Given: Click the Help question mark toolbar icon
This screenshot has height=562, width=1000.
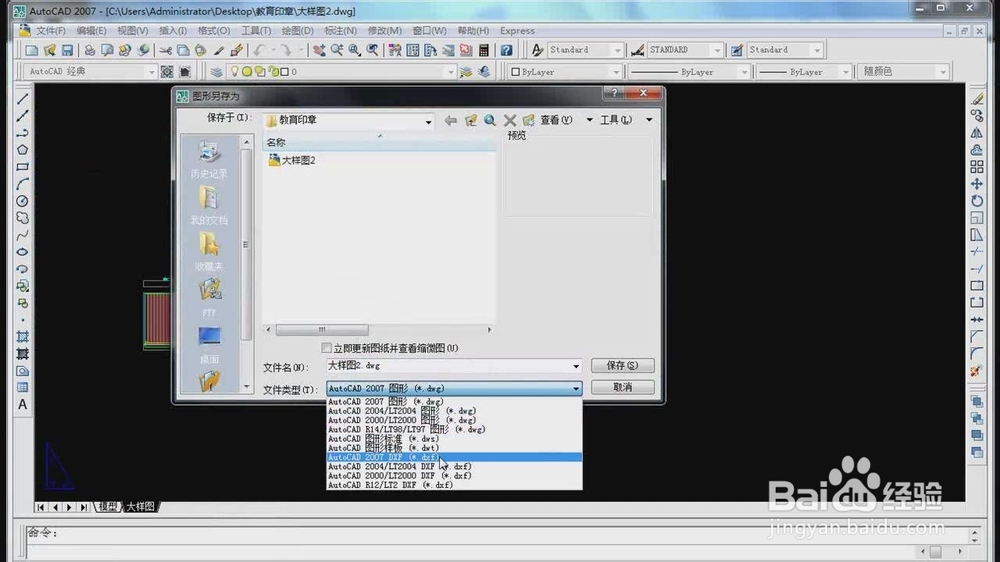Looking at the screenshot, I should (506, 50).
